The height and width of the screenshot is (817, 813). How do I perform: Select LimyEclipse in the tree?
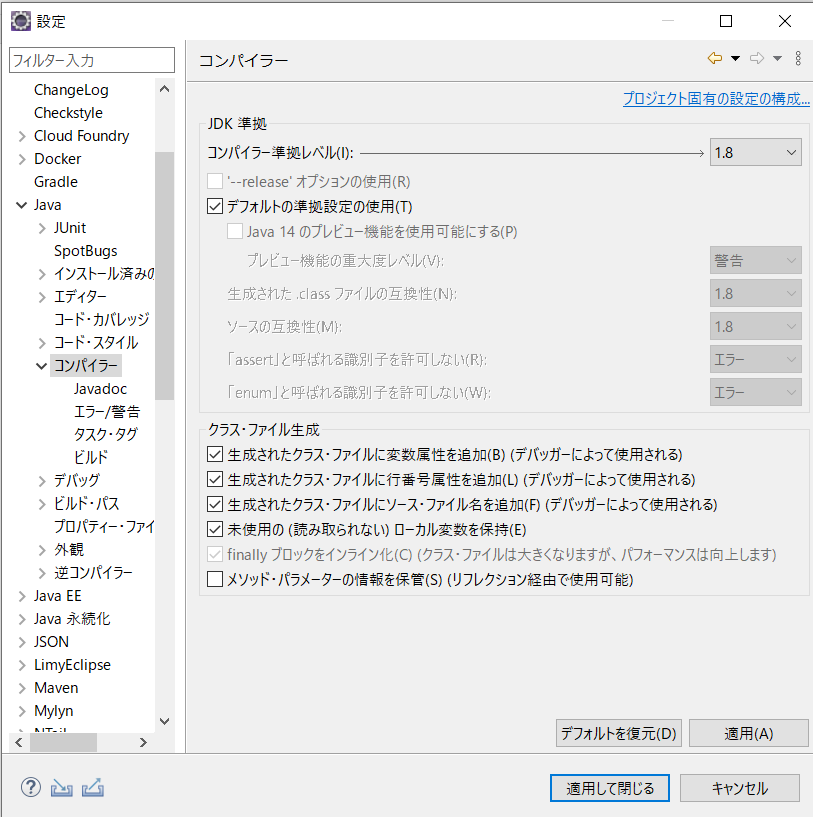tap(72, 665)
